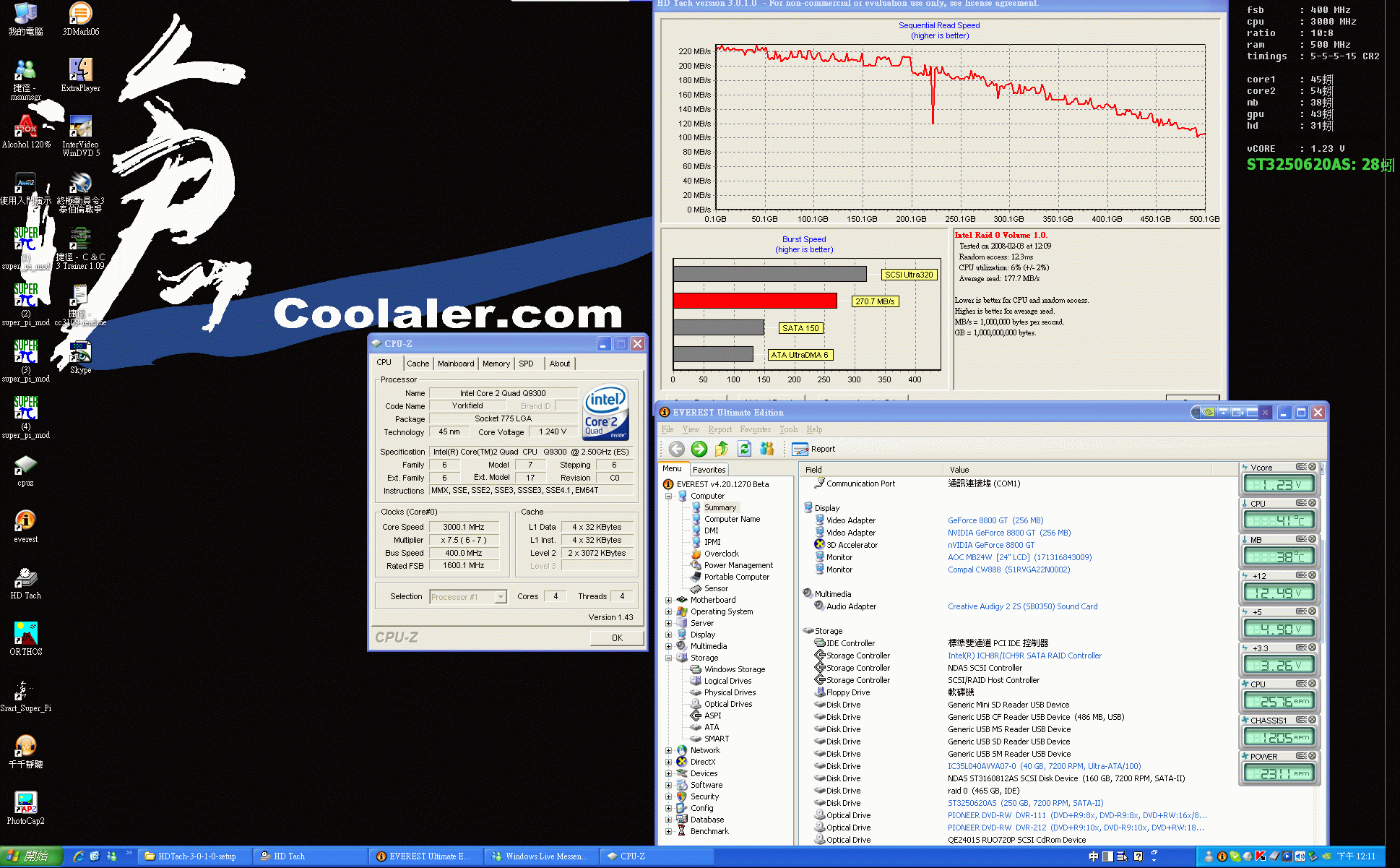
Task: Click the Kaspersky tray icon
Action: pyautogui.click(x=1261, y=856)
